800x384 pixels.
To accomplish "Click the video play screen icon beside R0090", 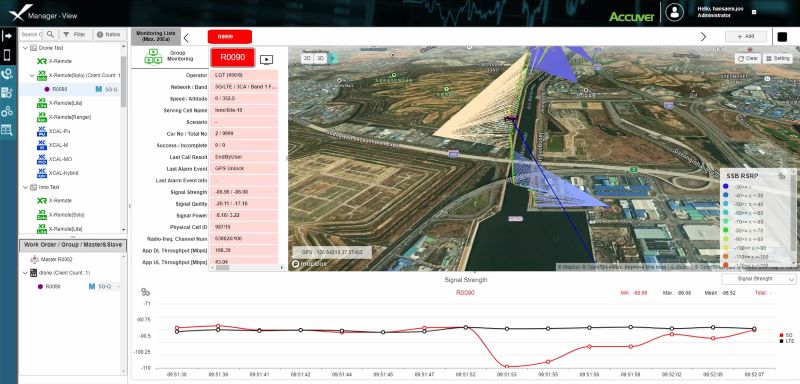I will point(266,60).
